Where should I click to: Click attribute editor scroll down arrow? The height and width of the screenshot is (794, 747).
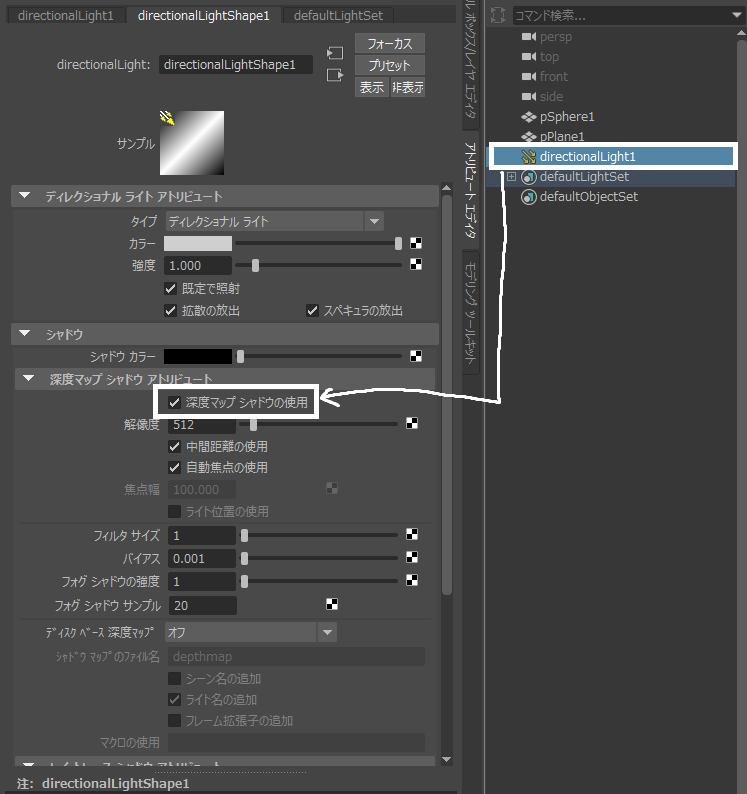(x=447, y=759)
